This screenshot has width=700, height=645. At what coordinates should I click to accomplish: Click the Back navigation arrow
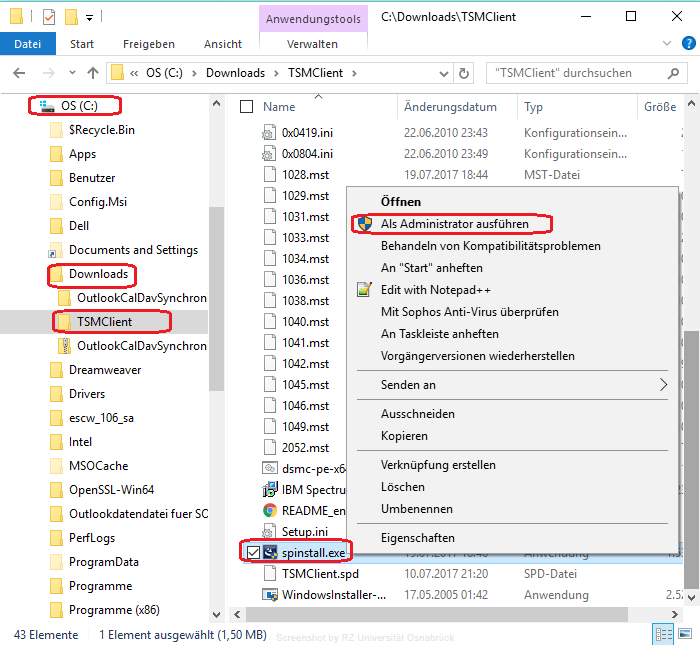18,73
